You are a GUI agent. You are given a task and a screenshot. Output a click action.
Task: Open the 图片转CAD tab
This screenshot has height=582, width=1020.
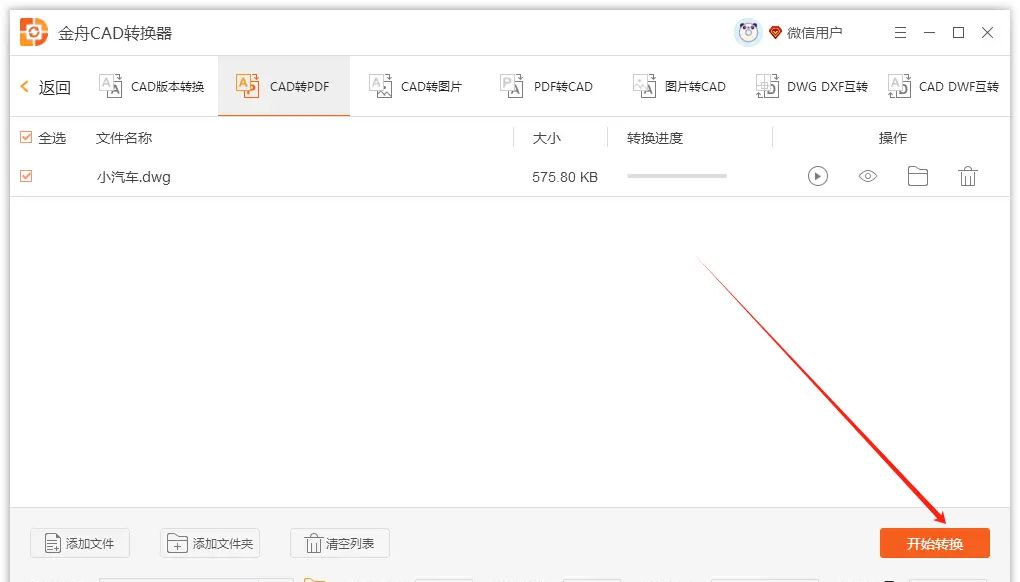click(679, 86)
